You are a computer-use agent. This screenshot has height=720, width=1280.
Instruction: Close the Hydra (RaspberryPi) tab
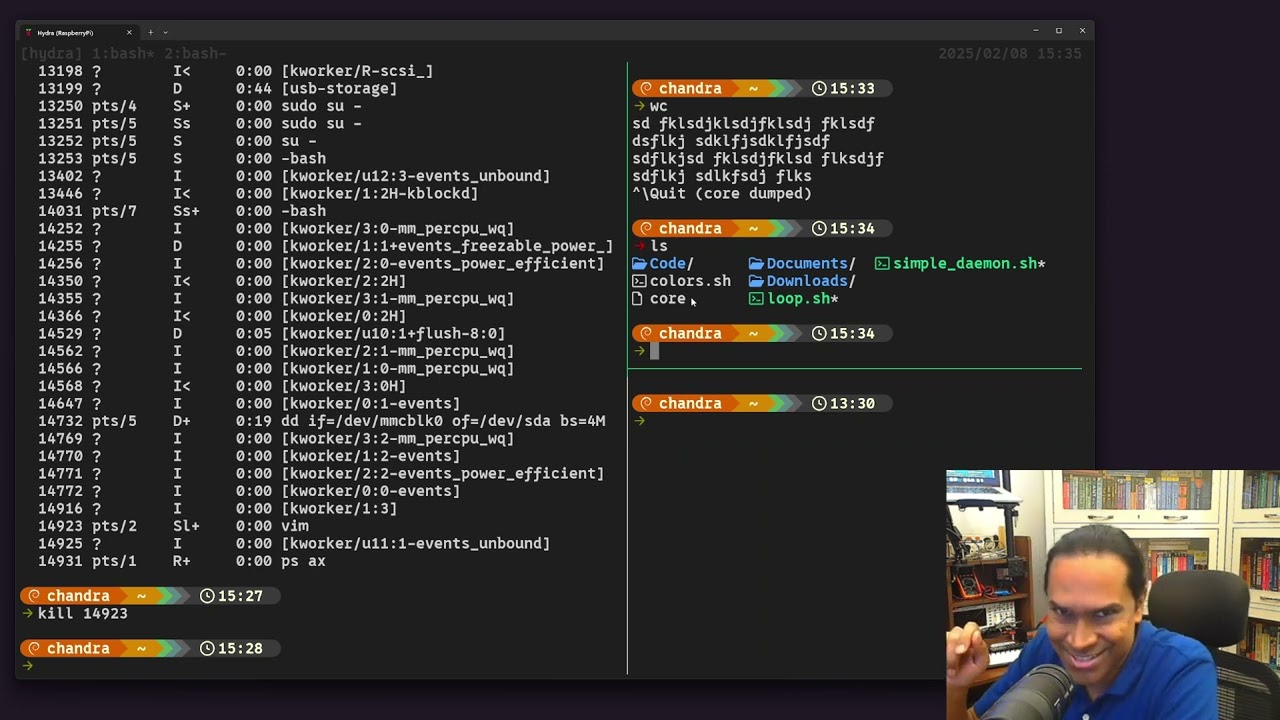[x=129, y=32]
